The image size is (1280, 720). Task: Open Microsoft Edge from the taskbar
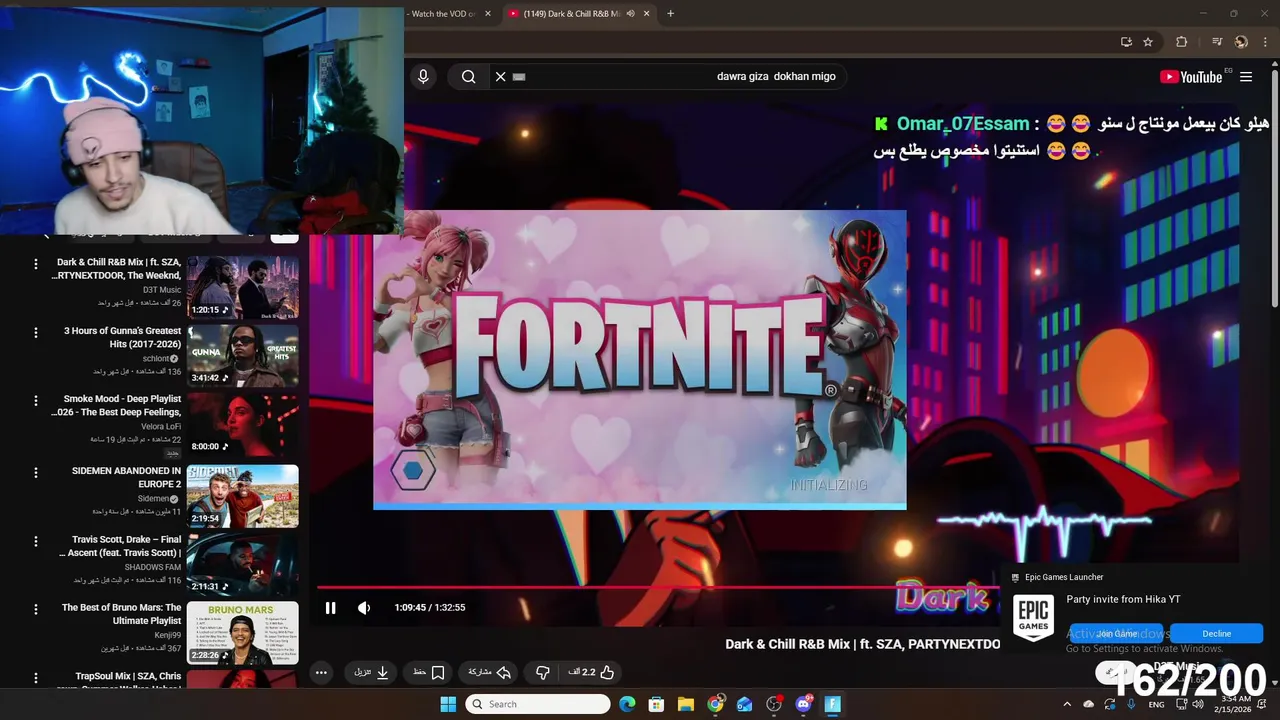point(627,704)
